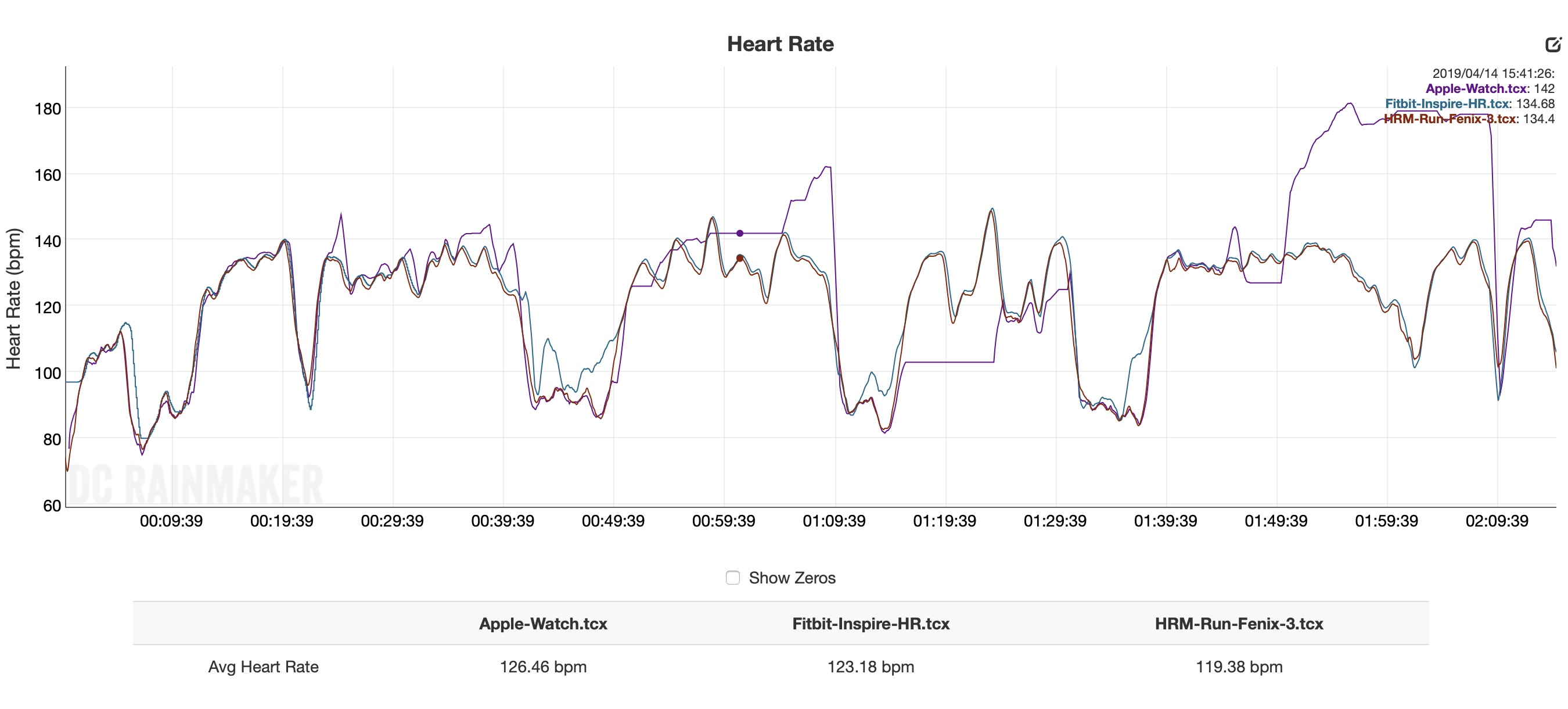Click the purple data point on chart
Screen dimensions: 1568x709
click(739, 233)
